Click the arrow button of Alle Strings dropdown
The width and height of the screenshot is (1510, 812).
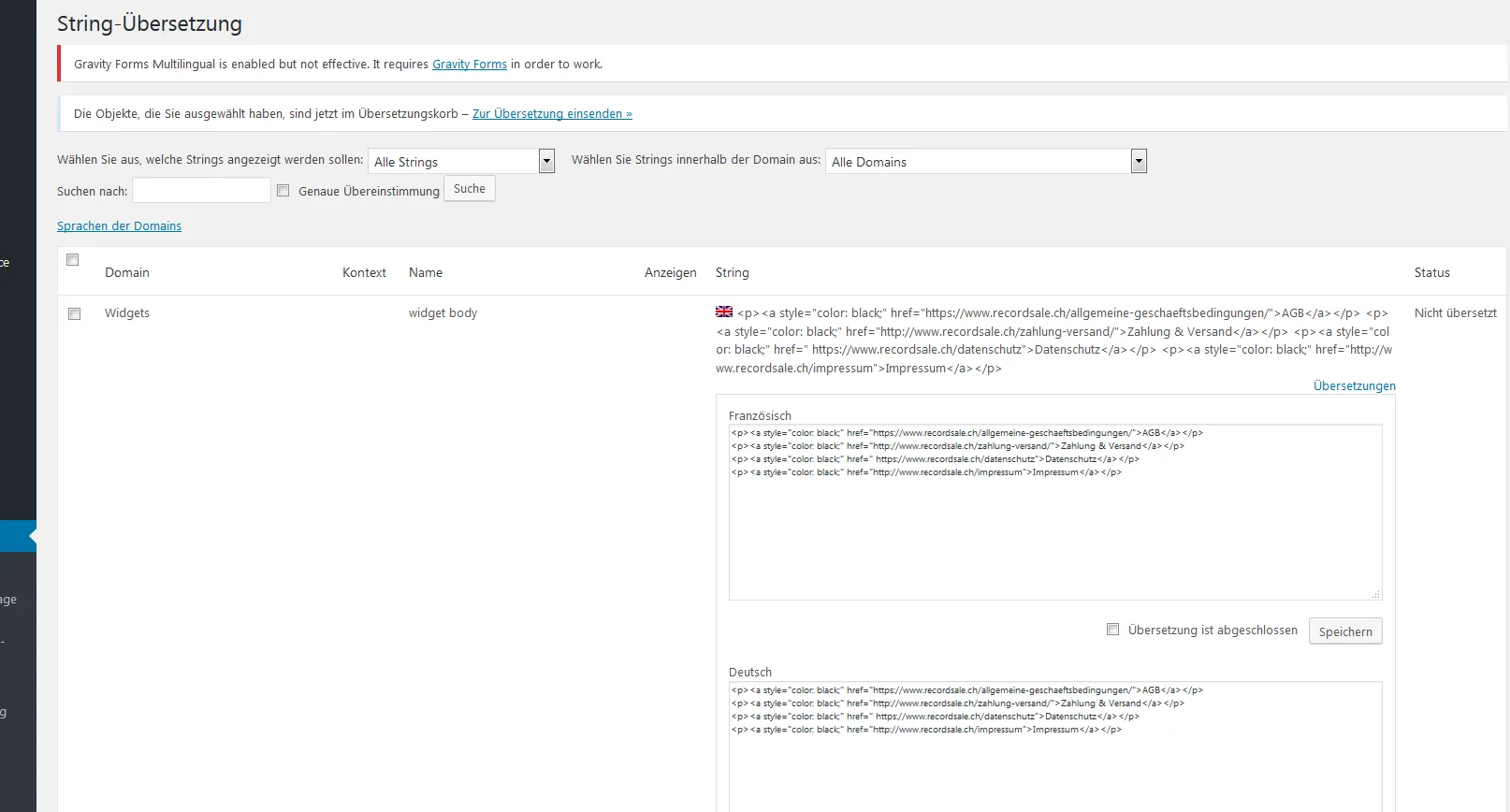[547, 161]
